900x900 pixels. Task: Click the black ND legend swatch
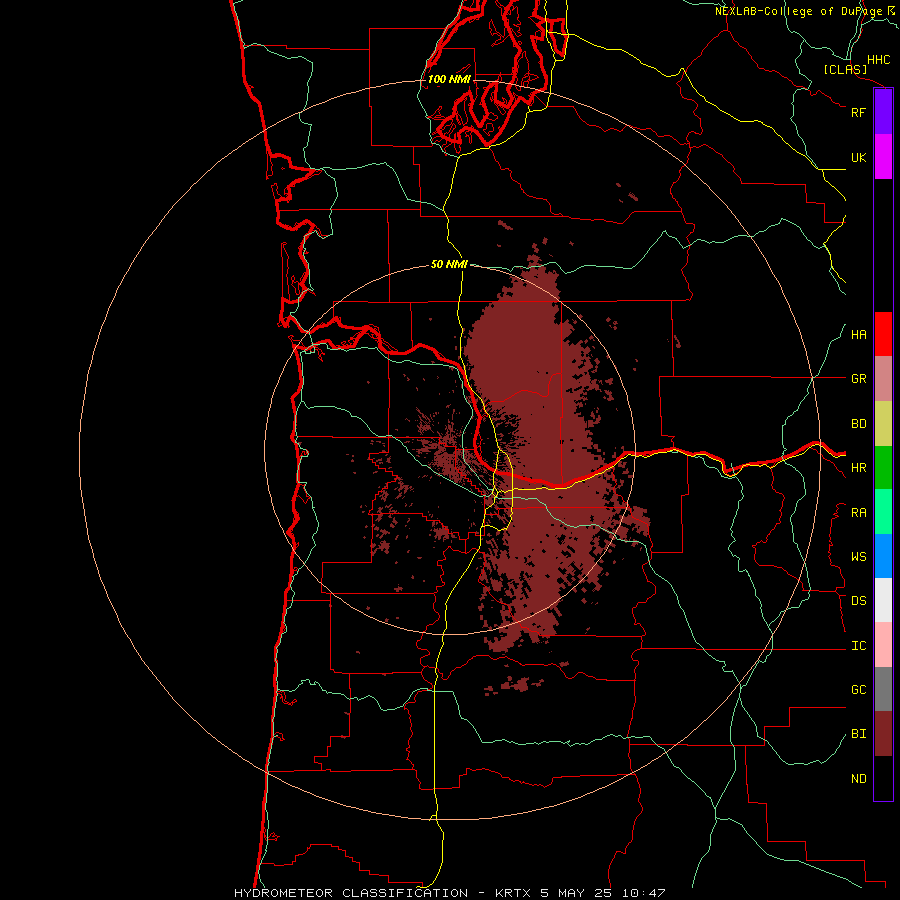pyautogui.click(x=883, y=778)
